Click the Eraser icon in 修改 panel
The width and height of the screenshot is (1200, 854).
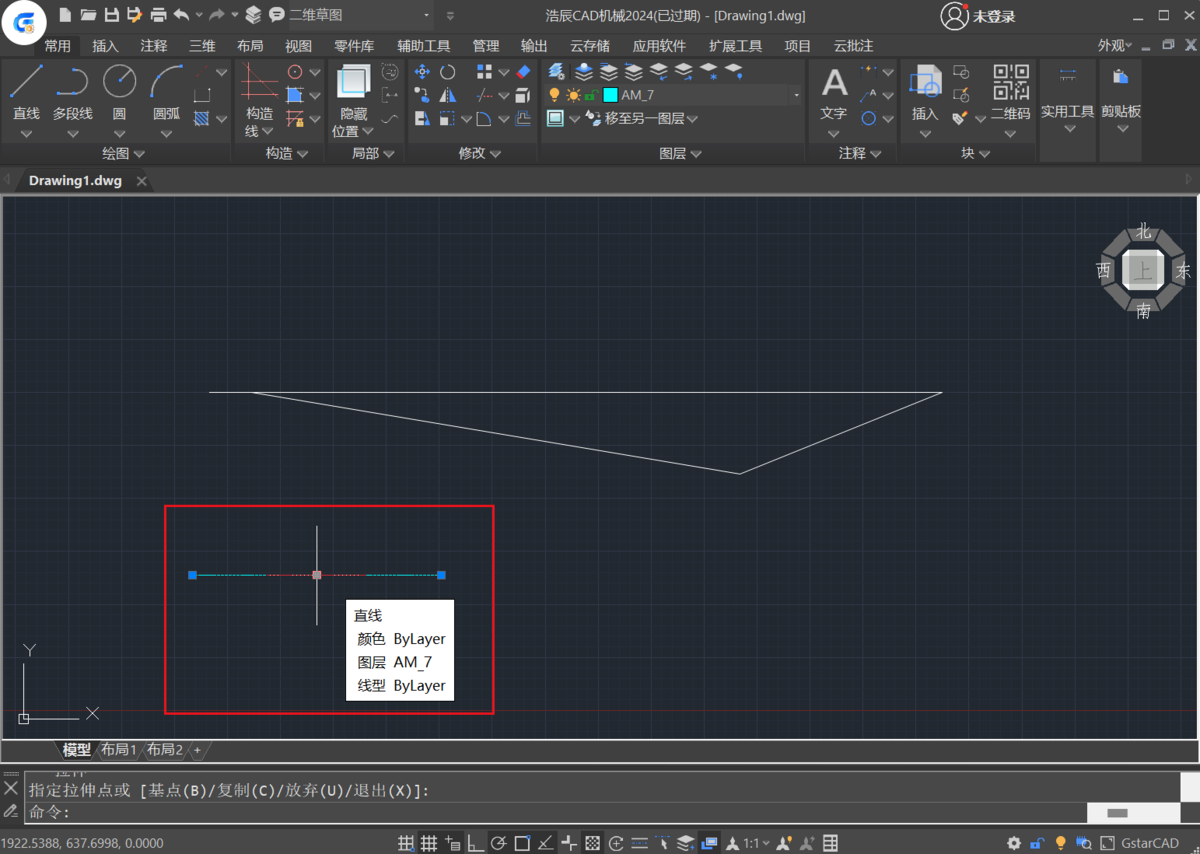(x=523, y=72)
